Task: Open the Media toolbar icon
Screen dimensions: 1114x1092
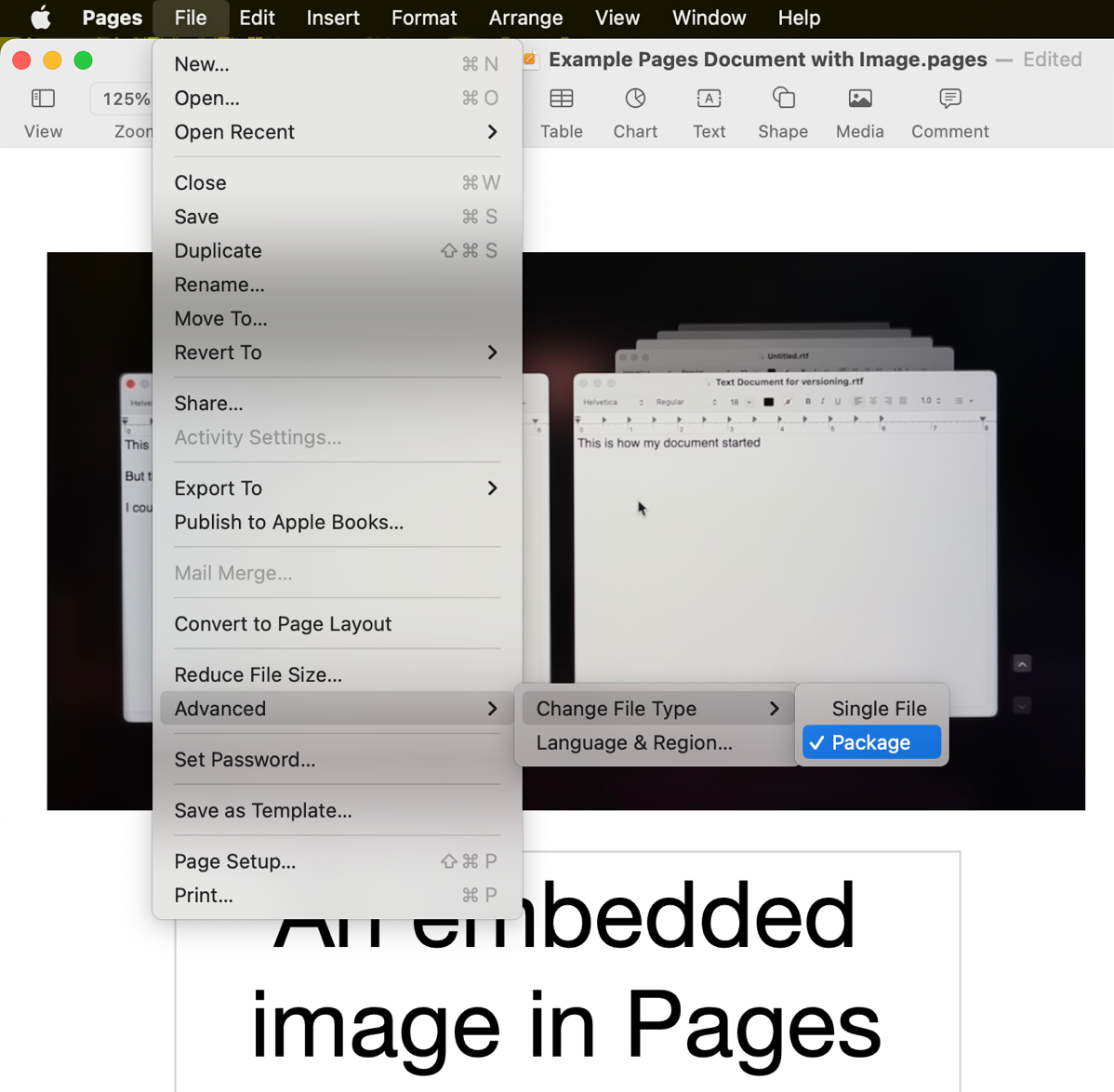Action: coord(859,100)
